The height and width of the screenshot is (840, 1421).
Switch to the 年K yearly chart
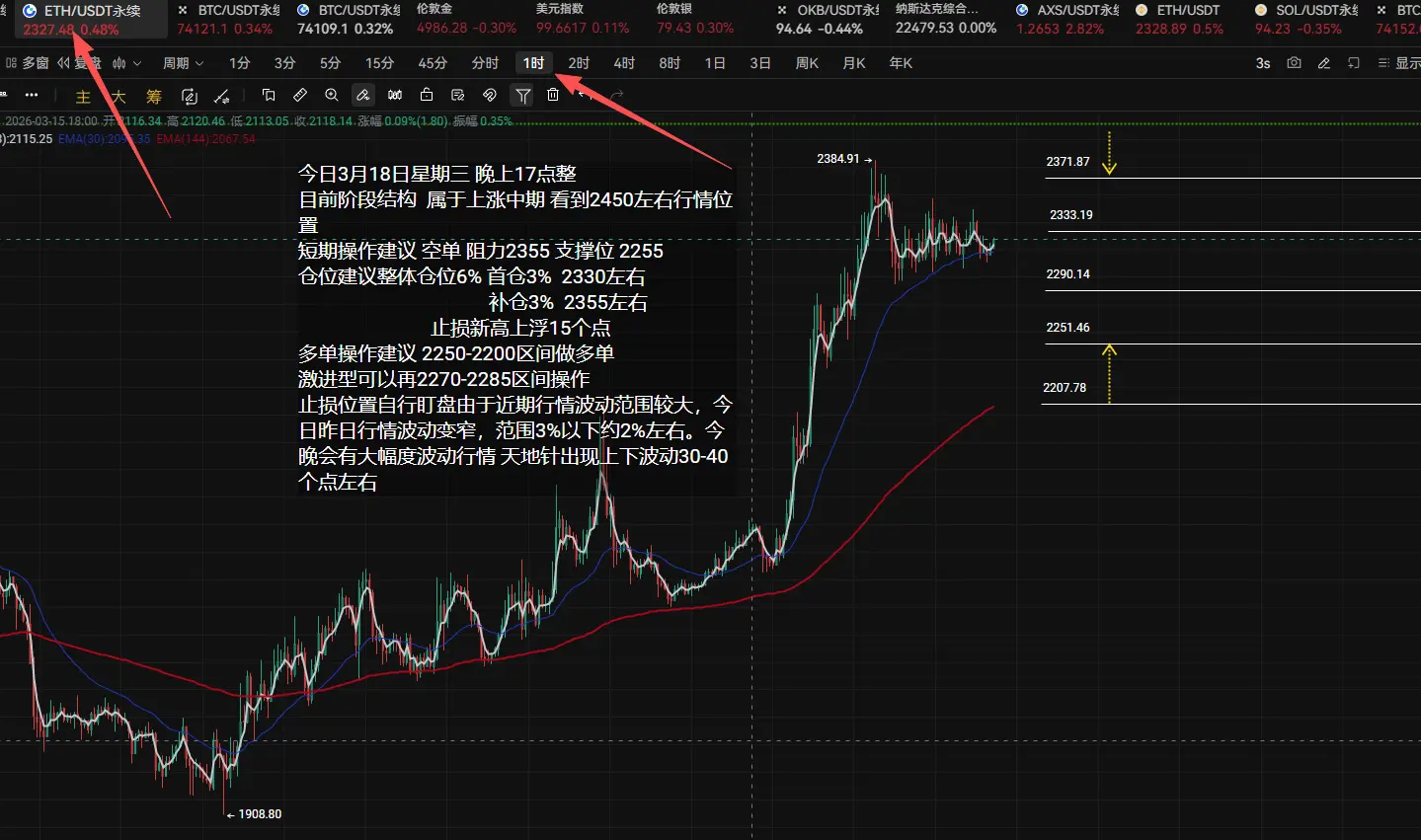(901, 63)
